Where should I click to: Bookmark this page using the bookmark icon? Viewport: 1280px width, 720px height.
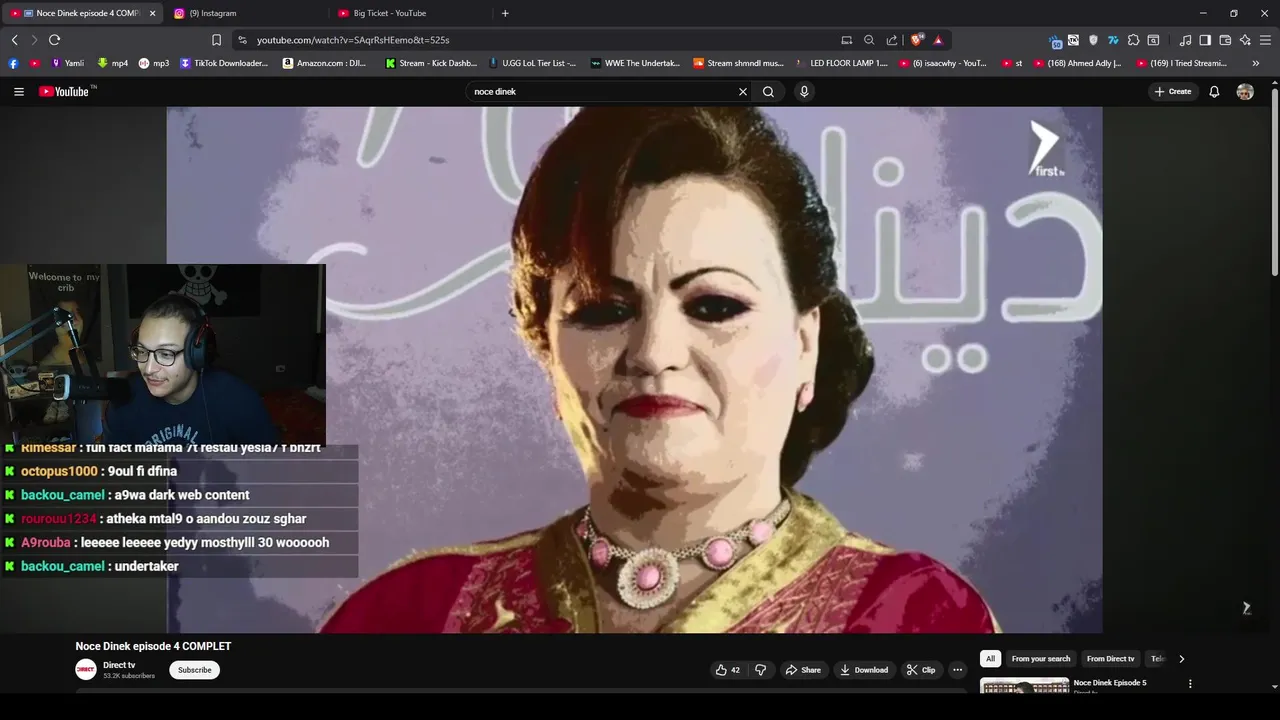[216, 40]
